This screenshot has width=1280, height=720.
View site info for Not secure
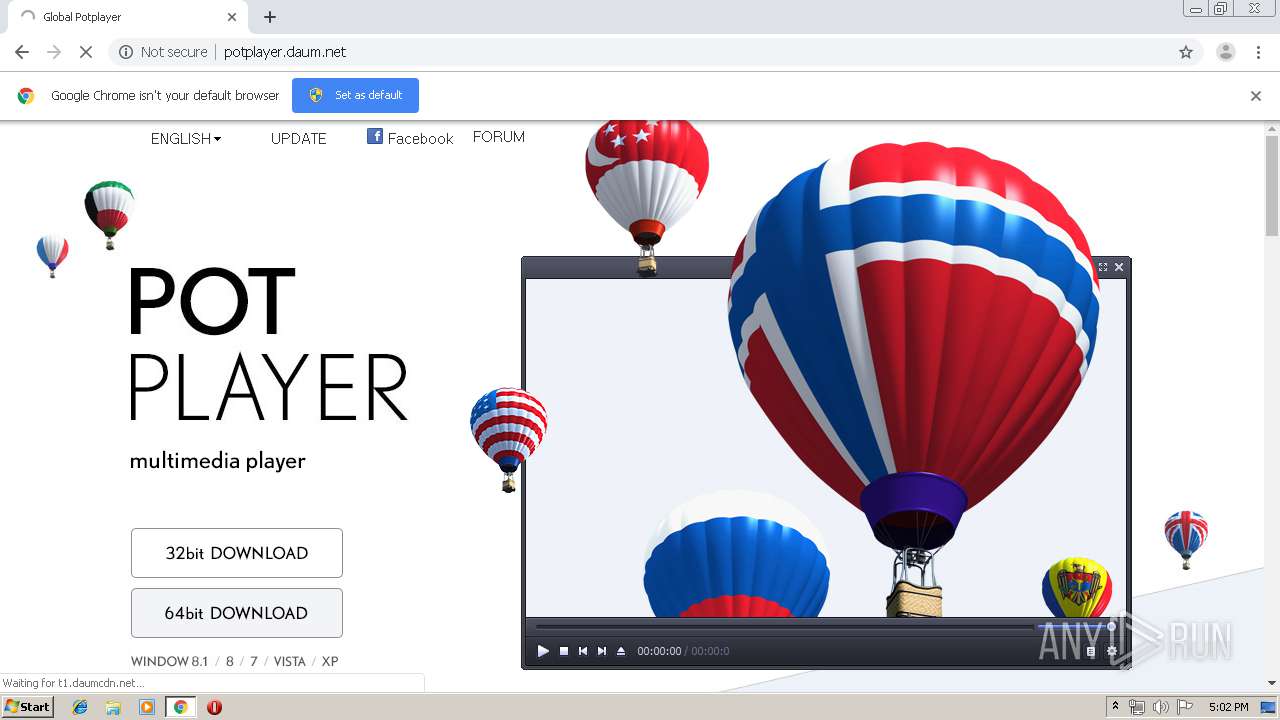(163, 52)
